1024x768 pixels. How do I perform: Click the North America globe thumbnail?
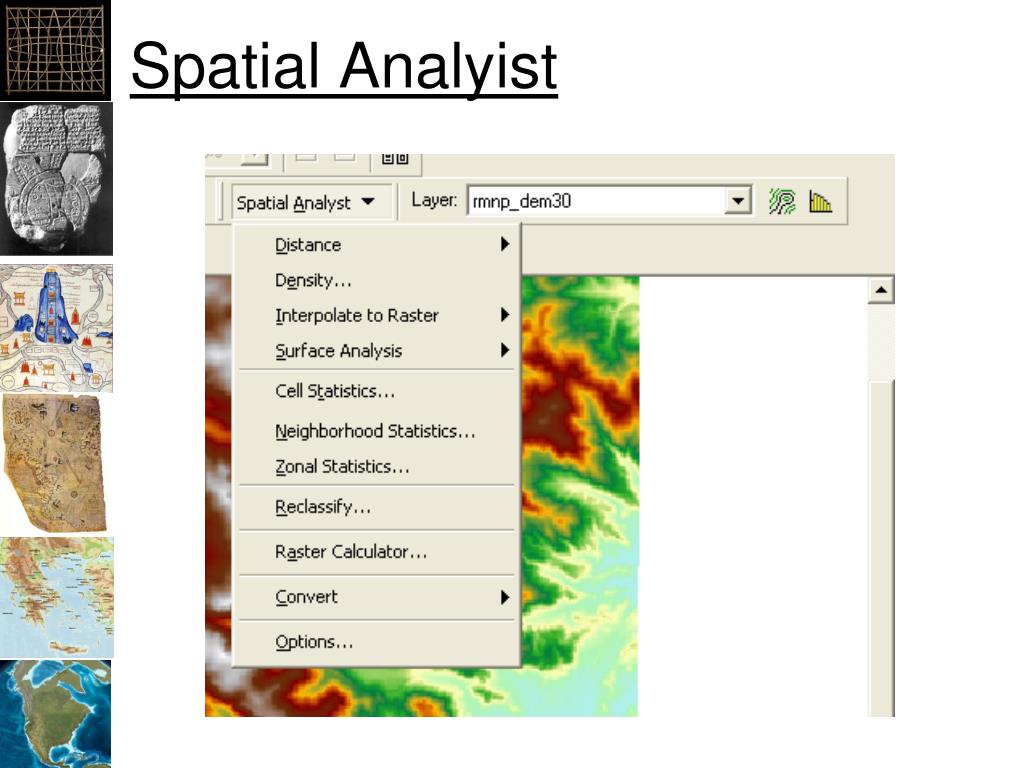coord(56,714)
